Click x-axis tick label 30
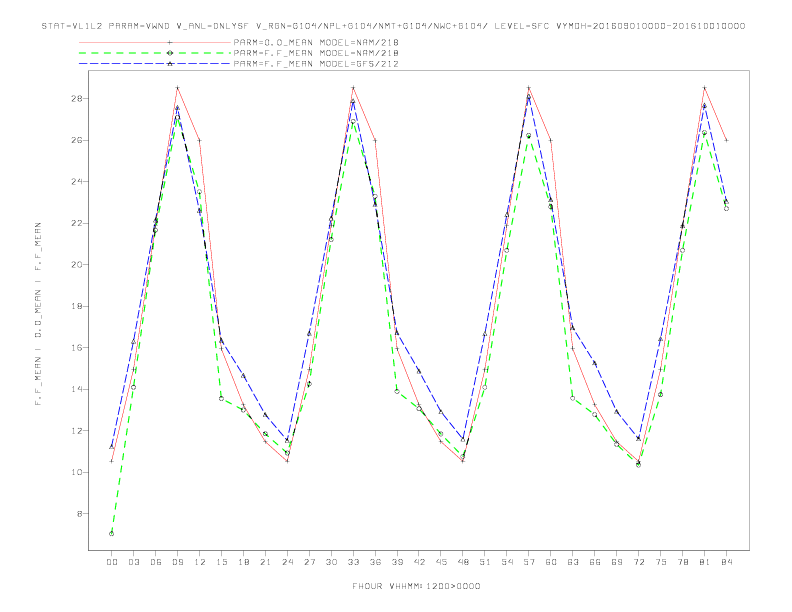The image size is (792, 612). [331, 562]
